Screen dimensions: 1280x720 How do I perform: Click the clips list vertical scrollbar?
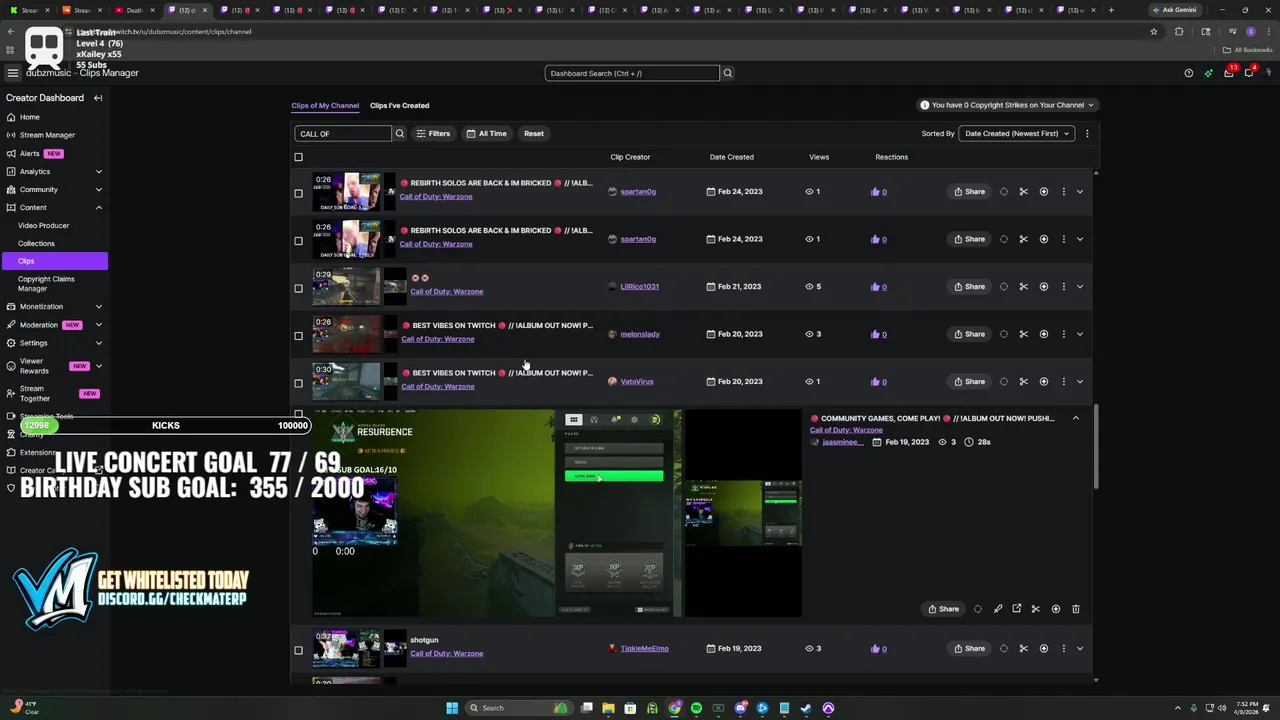tap(1096, 447)
